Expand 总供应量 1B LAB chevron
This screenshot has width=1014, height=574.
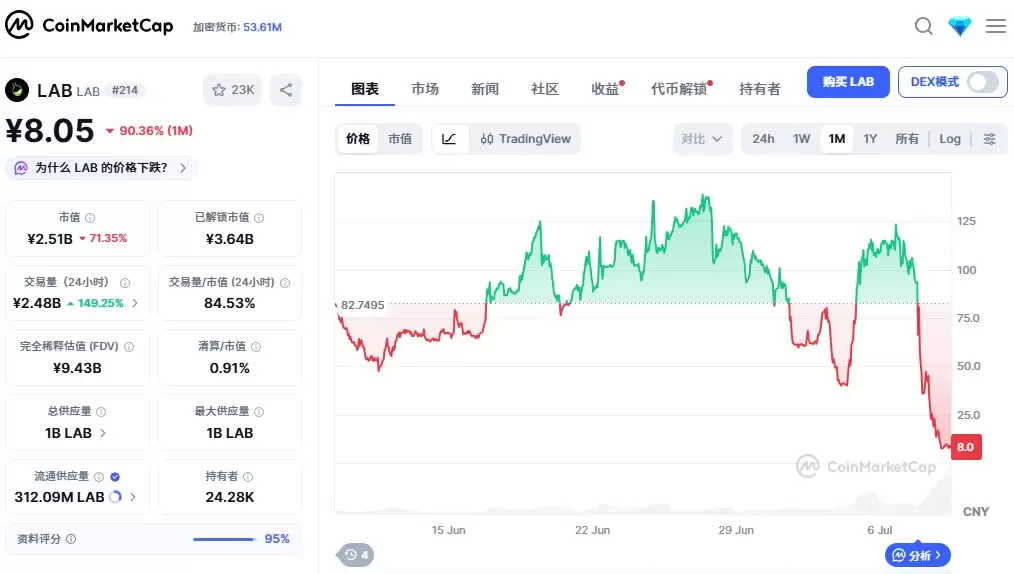103,432
